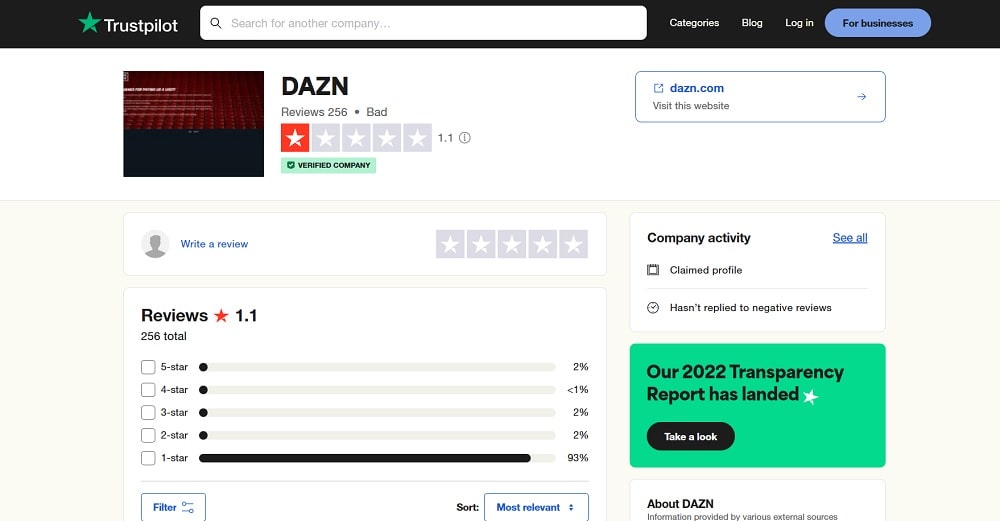This screenshot has height=521, width=1000.
Task: Check the 5-star filter checkbox
Action: tap(148, 367)
